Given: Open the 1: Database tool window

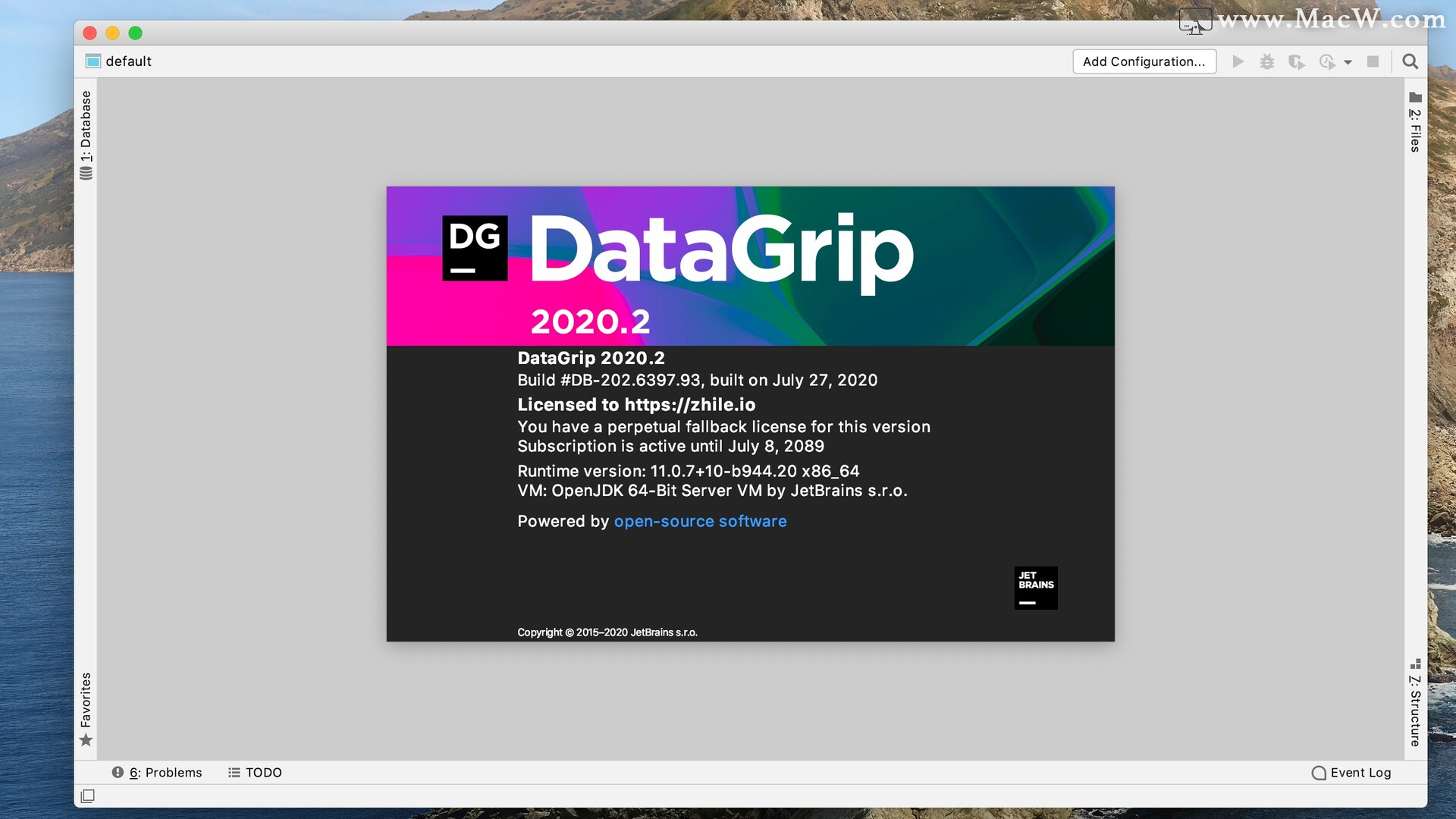Looking at the screenshot, I should [x=86, y=126].
